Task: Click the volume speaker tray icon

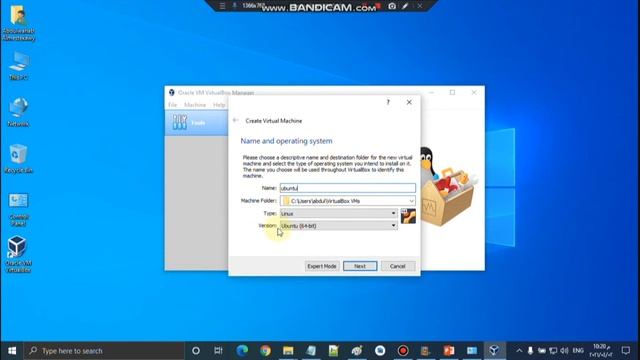Action: click(564, 351)
